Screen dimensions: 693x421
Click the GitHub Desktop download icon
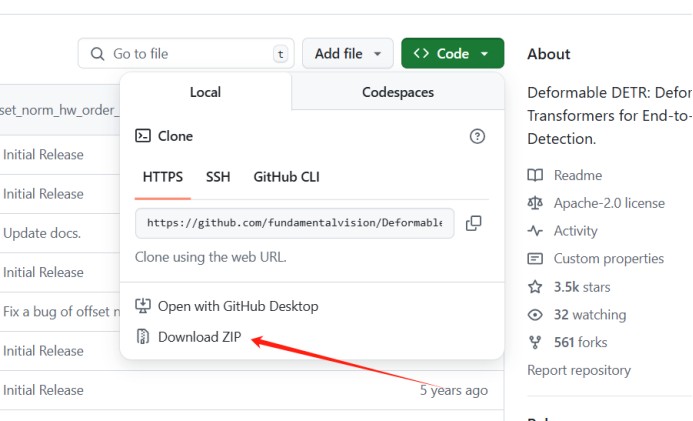click(x=143, y=306)
